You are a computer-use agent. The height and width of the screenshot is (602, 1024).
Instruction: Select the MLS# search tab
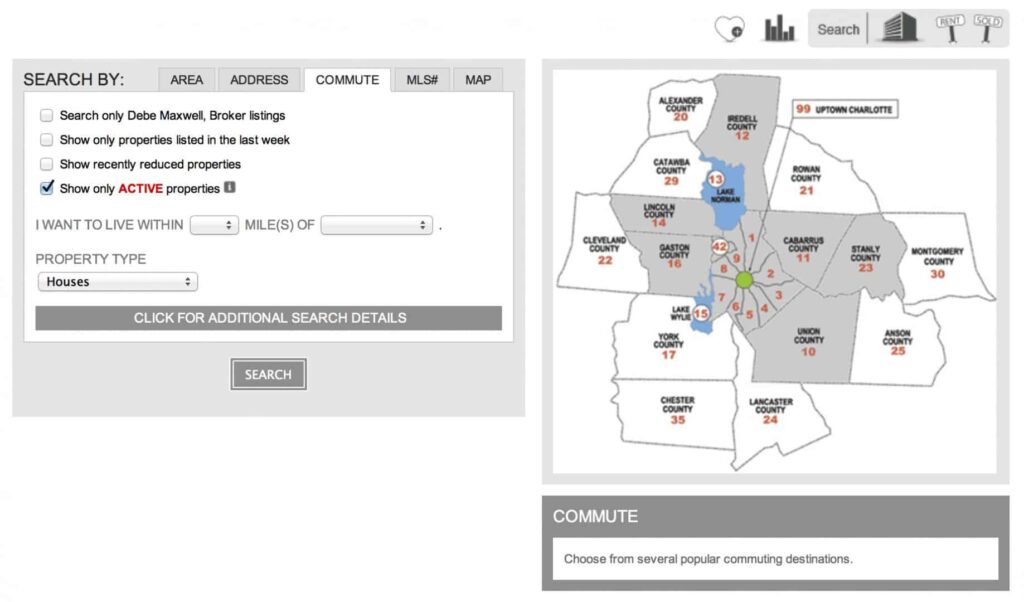click(x=421, y=79)
